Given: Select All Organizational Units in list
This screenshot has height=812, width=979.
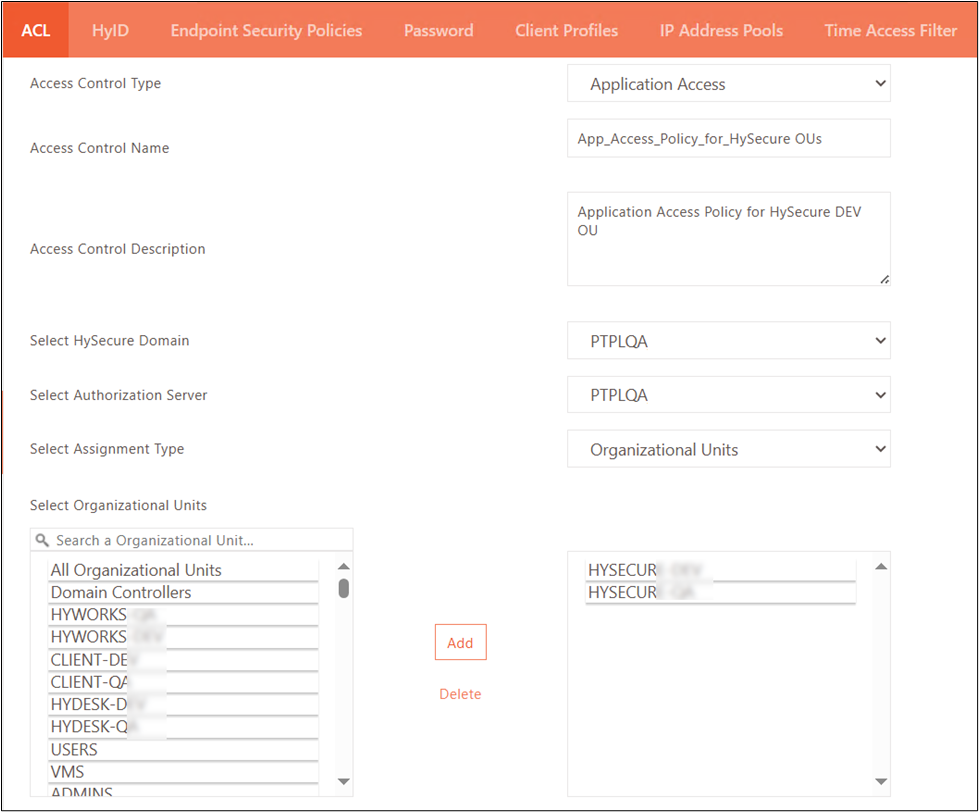Looking at the screenshot, I should pyautogui.click(x=136, y=570).
